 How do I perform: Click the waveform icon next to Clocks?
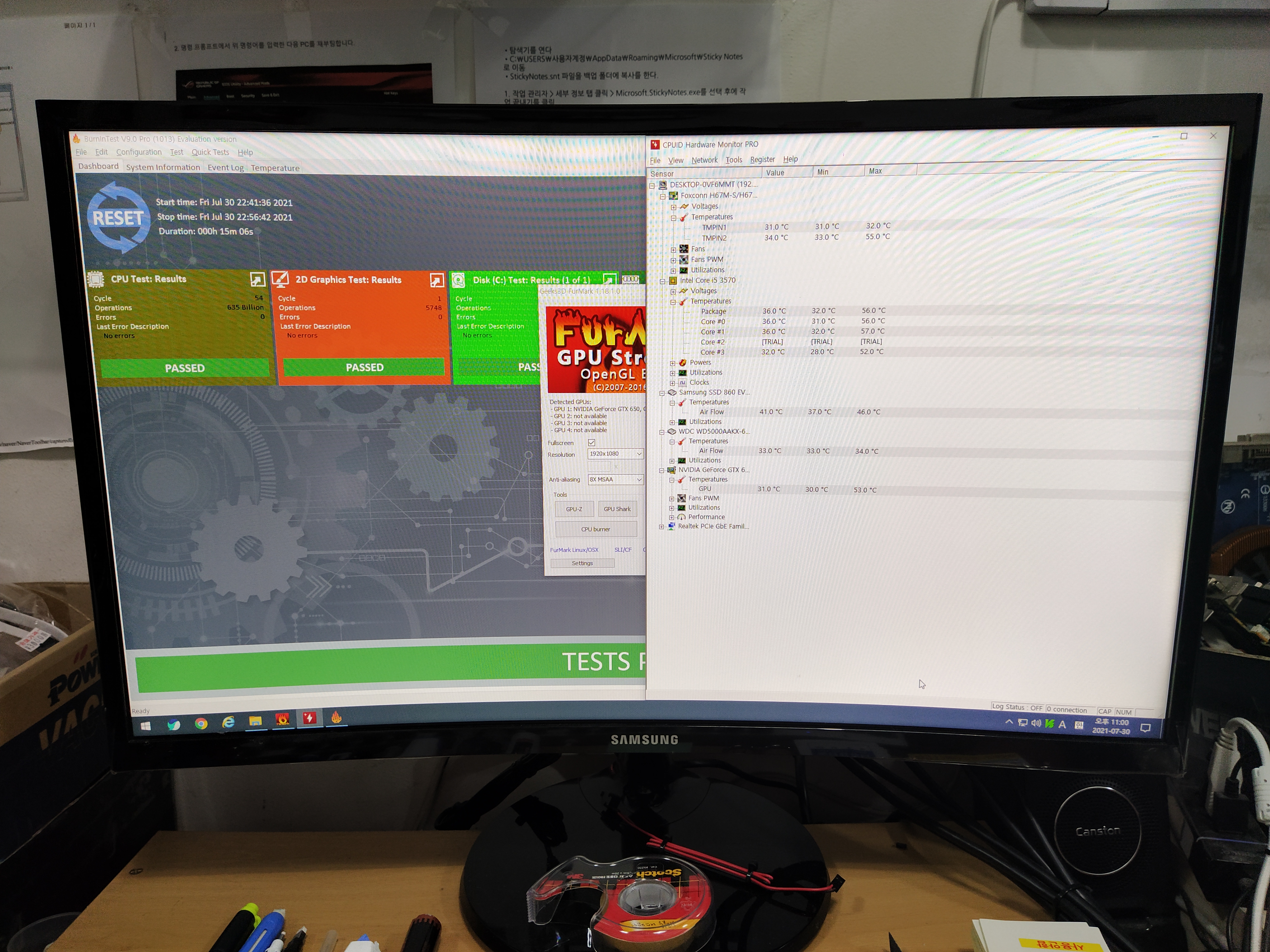[683, 383]
